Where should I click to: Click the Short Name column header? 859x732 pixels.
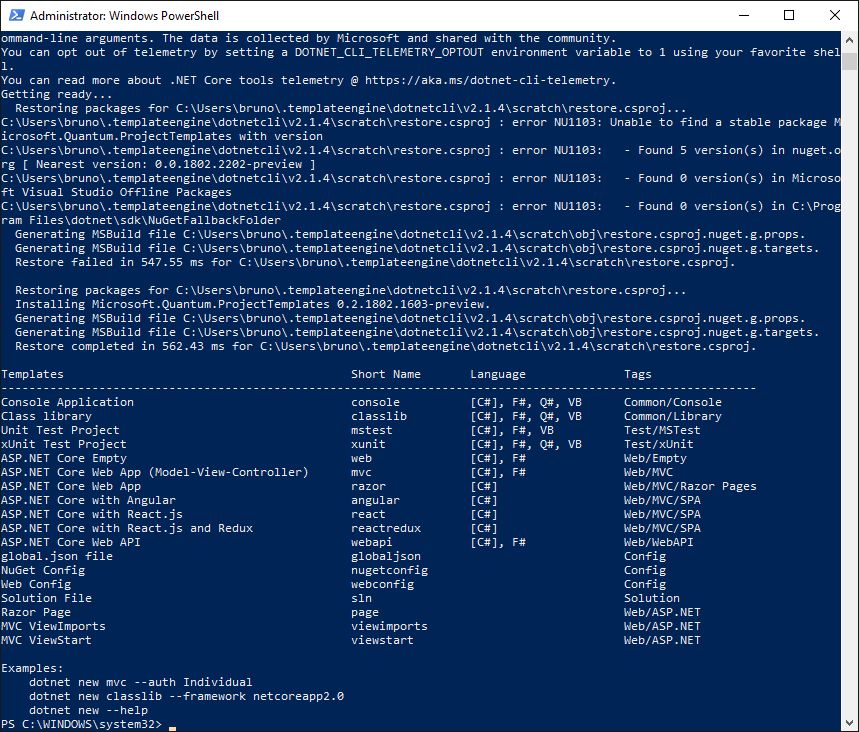(x=385, y=374)
